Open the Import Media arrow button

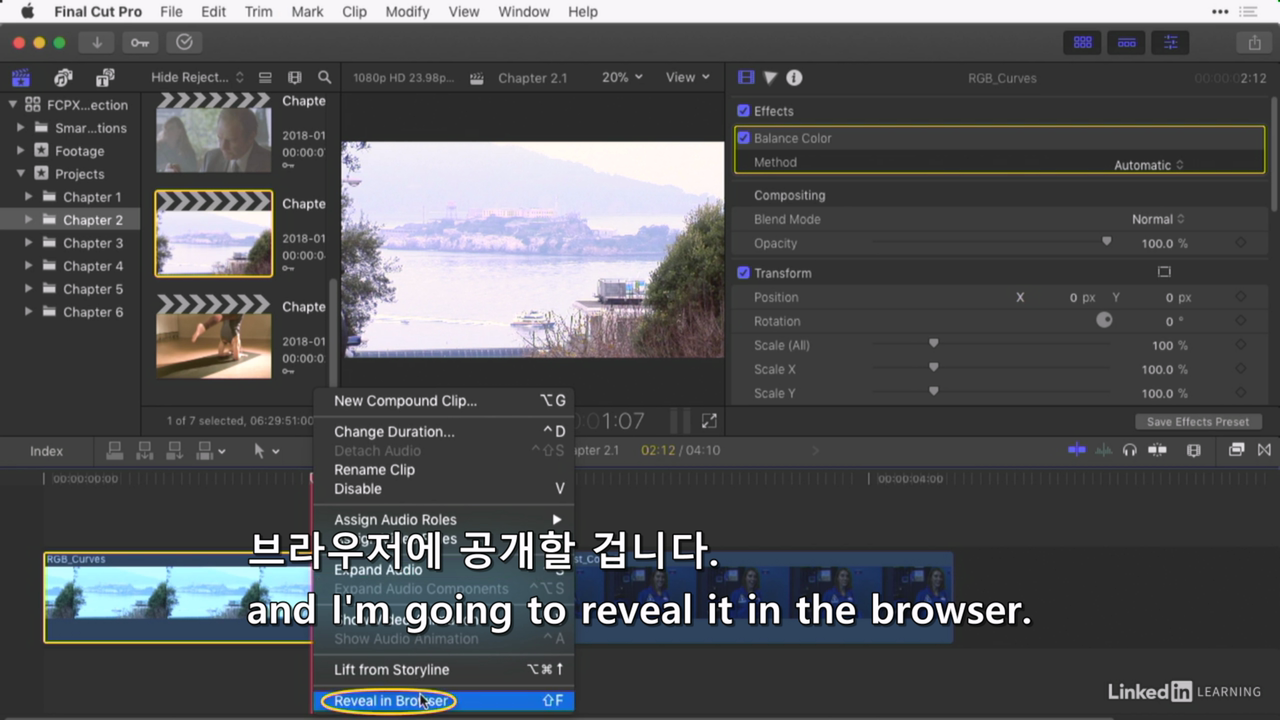[97, 42]
